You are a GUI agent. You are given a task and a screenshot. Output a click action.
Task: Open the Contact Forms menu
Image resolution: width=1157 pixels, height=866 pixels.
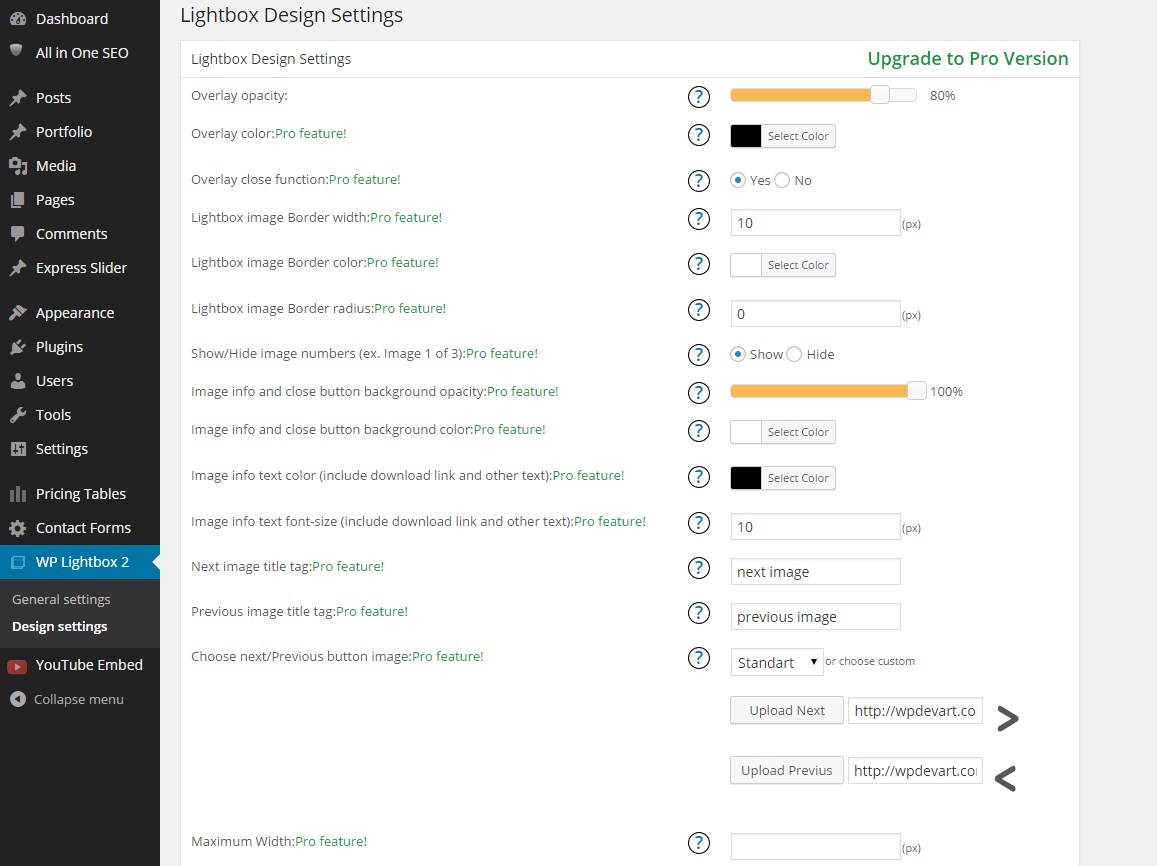tap(83, 527)
